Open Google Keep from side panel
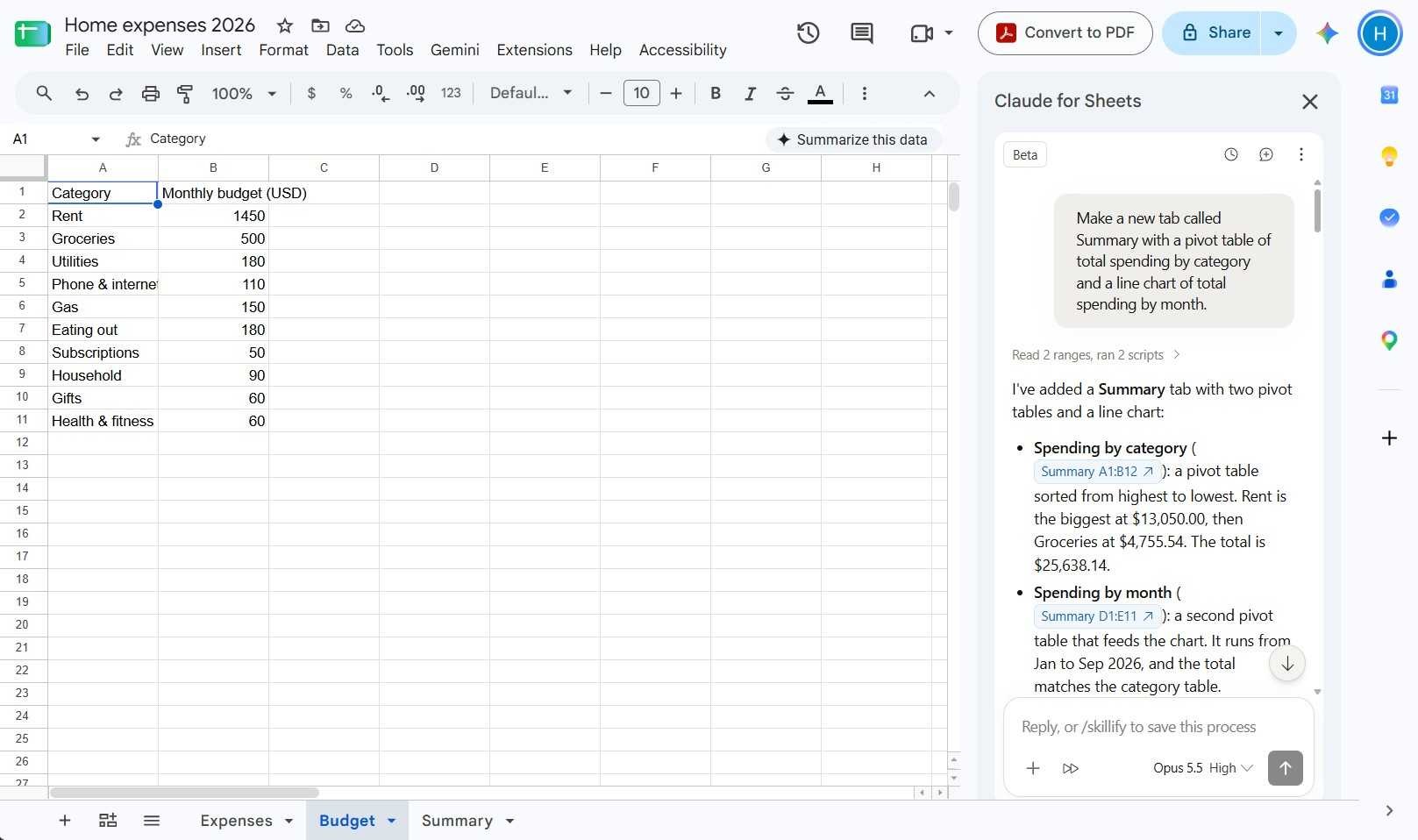Viewport: 1418px width, 840px height. [1389, 156]
